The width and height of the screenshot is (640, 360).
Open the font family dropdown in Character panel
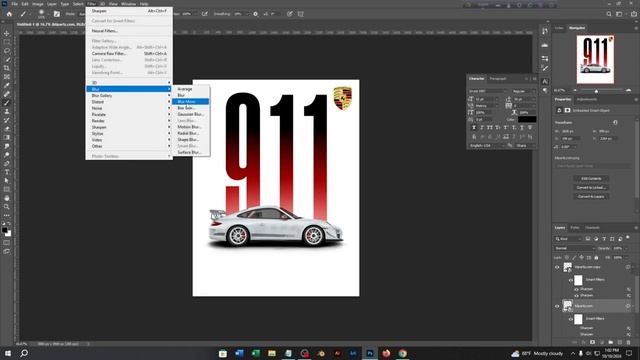click(488, 91)
